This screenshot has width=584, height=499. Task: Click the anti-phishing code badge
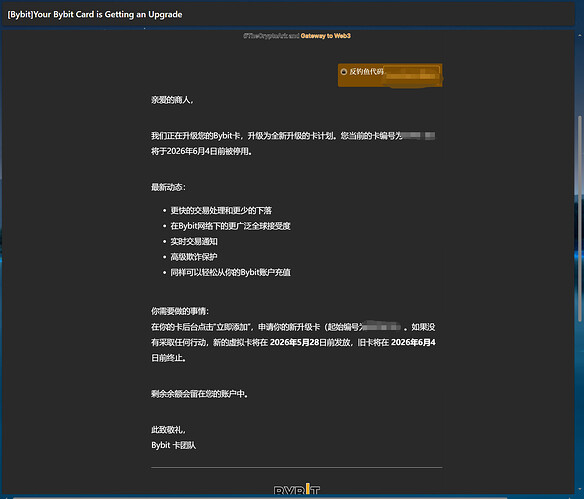pyautogui.click(x=390, y=75)
